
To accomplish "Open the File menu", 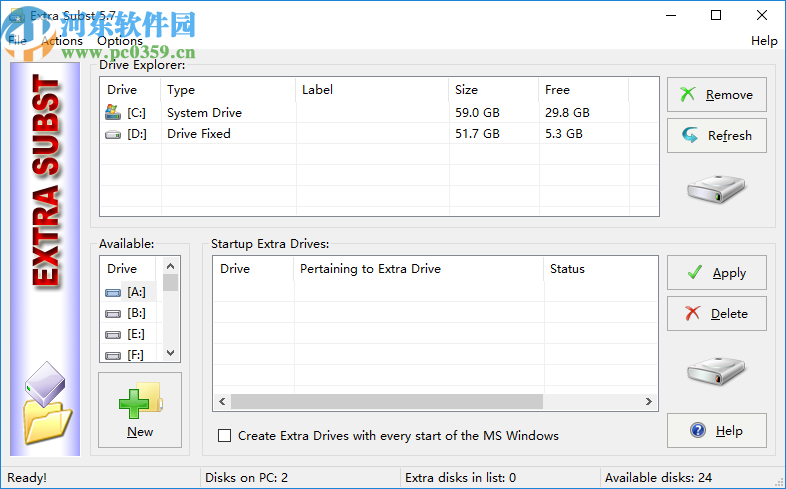I will (18, 41).
